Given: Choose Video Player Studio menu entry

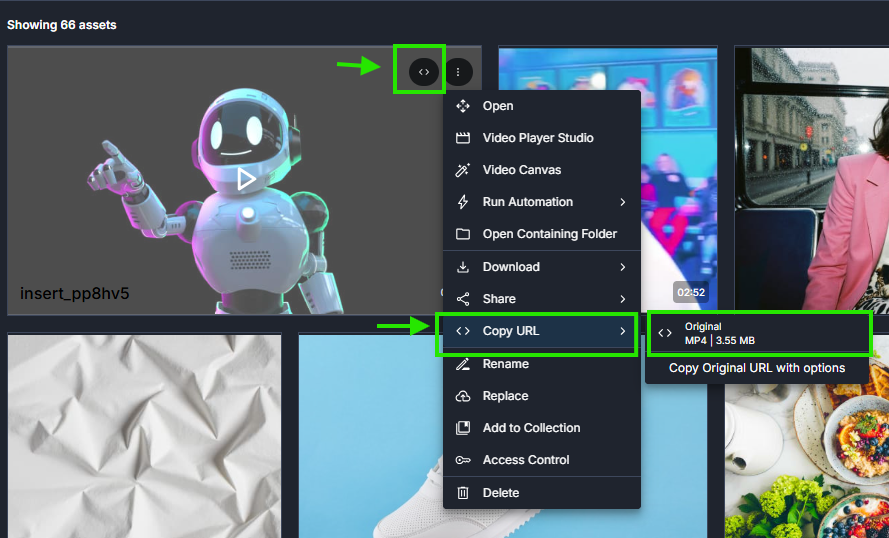Looking at the screenshot, I should pyautogui.click(x=541, y=138).
